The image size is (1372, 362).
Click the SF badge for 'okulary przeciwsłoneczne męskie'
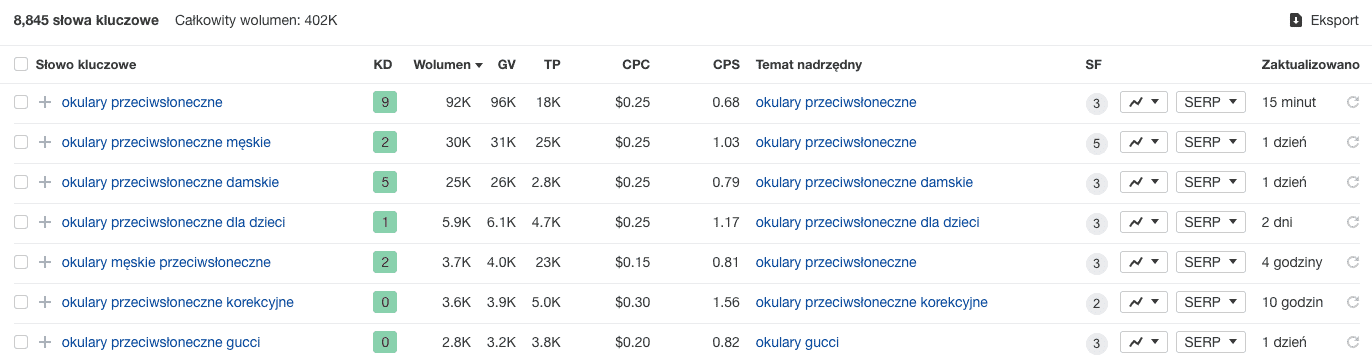(x=1097, y=143)
